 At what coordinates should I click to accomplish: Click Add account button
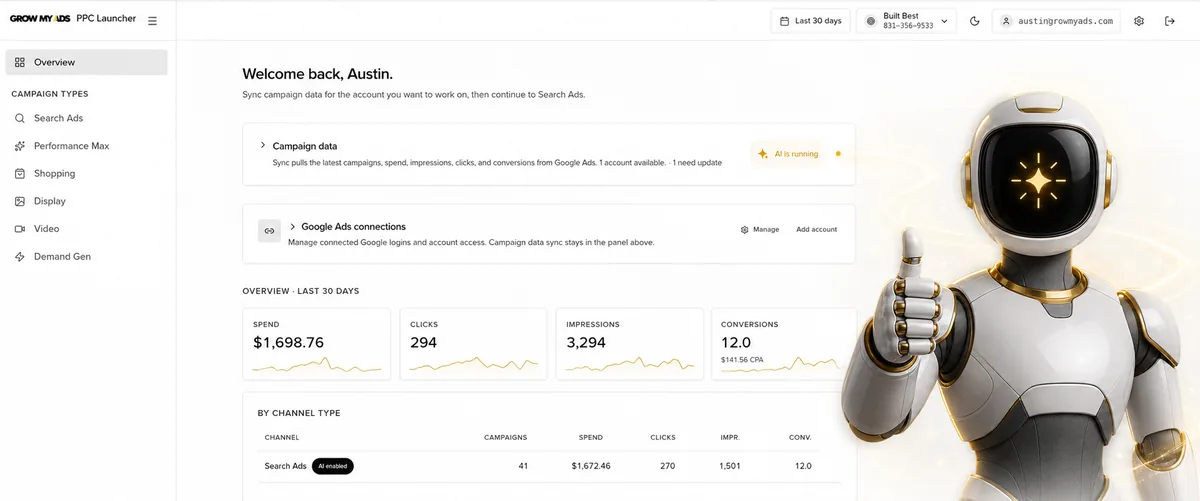coord(816,230)
